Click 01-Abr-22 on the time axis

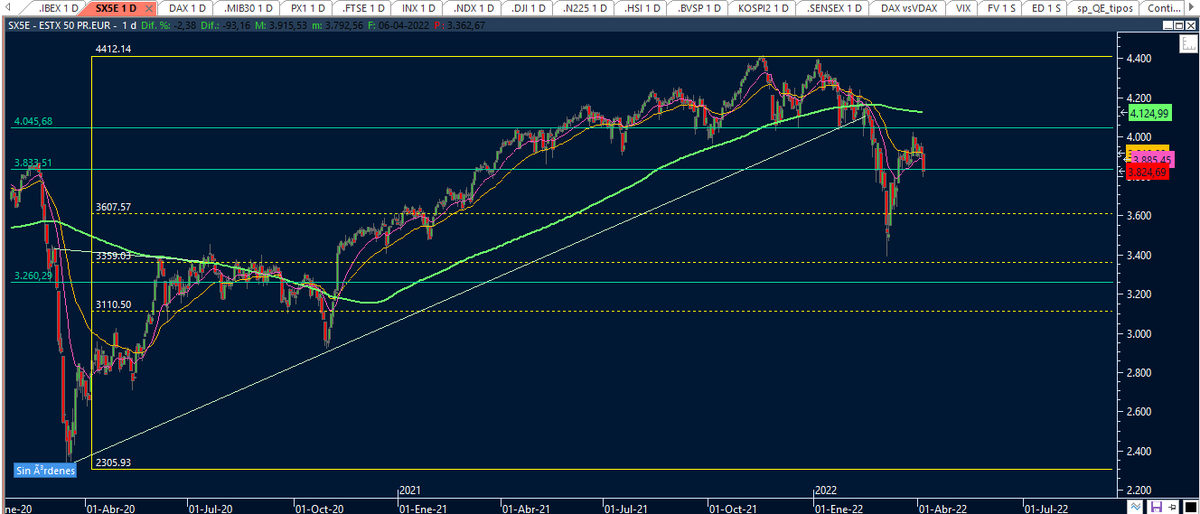click(x=941, y=507)
